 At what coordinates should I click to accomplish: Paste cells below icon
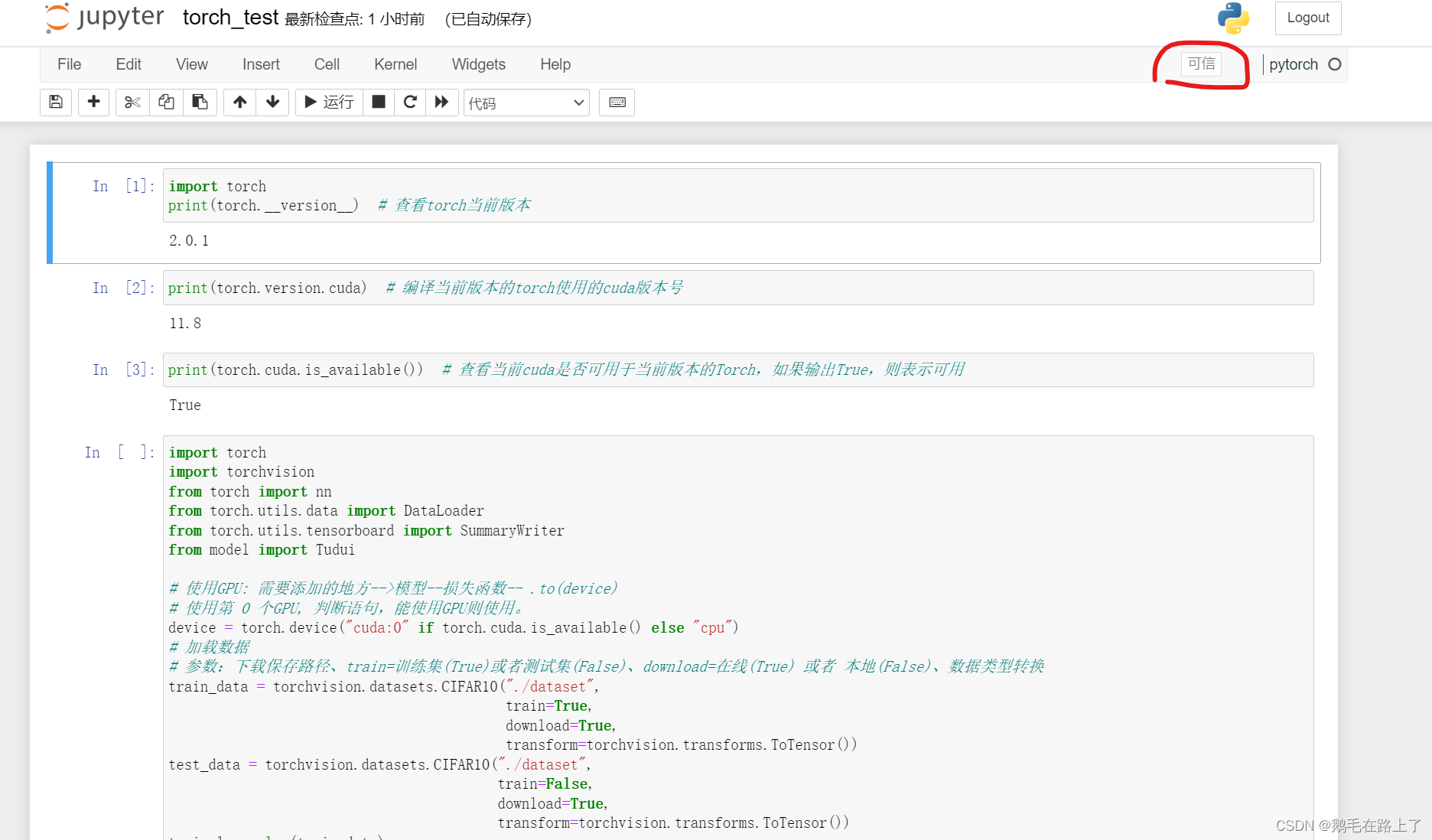(x=200, y=103)
